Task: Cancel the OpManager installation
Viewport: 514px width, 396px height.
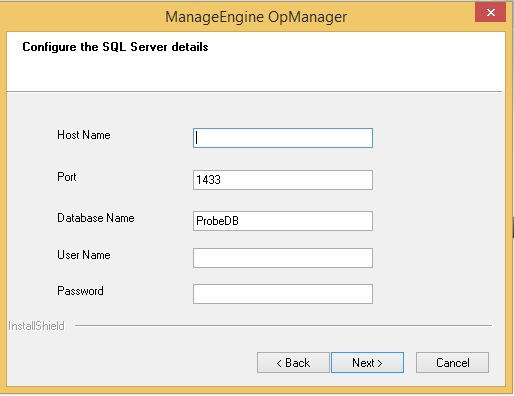Action: coord(452,362)
